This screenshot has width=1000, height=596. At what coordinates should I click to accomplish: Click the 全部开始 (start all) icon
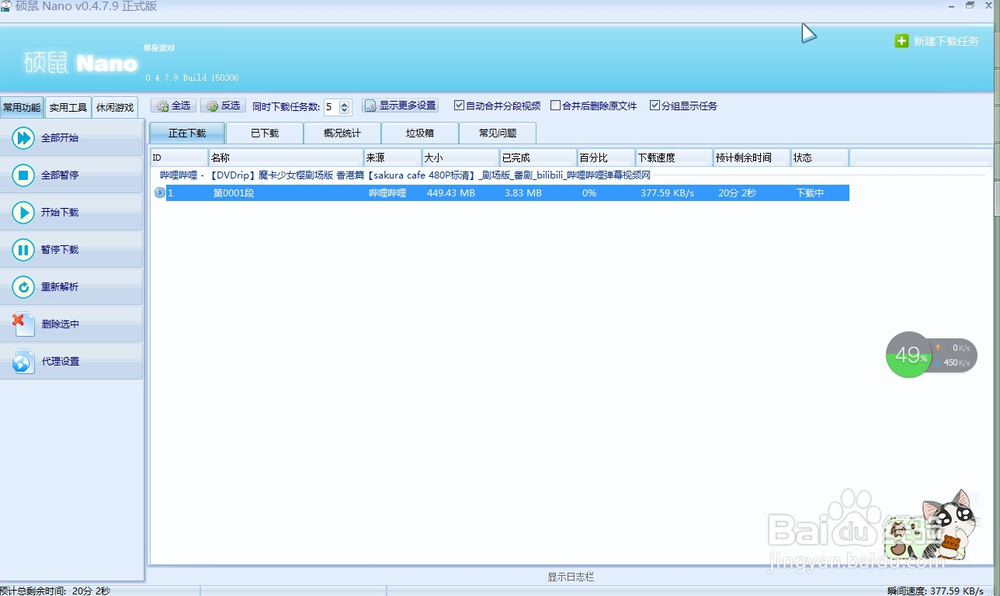pyautogui.click(x=23, y=138)
